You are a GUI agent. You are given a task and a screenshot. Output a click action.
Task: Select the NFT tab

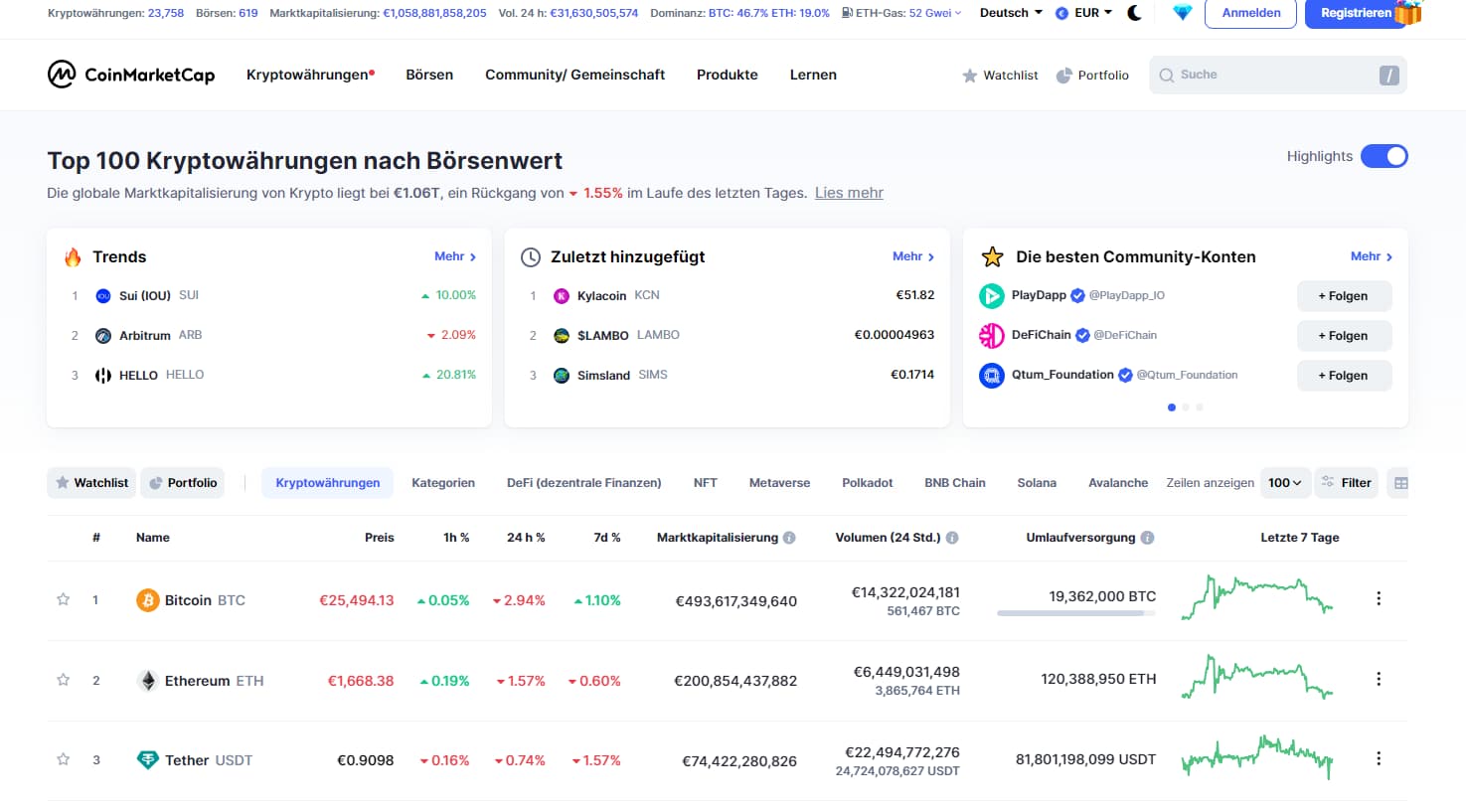click(706, 483)
